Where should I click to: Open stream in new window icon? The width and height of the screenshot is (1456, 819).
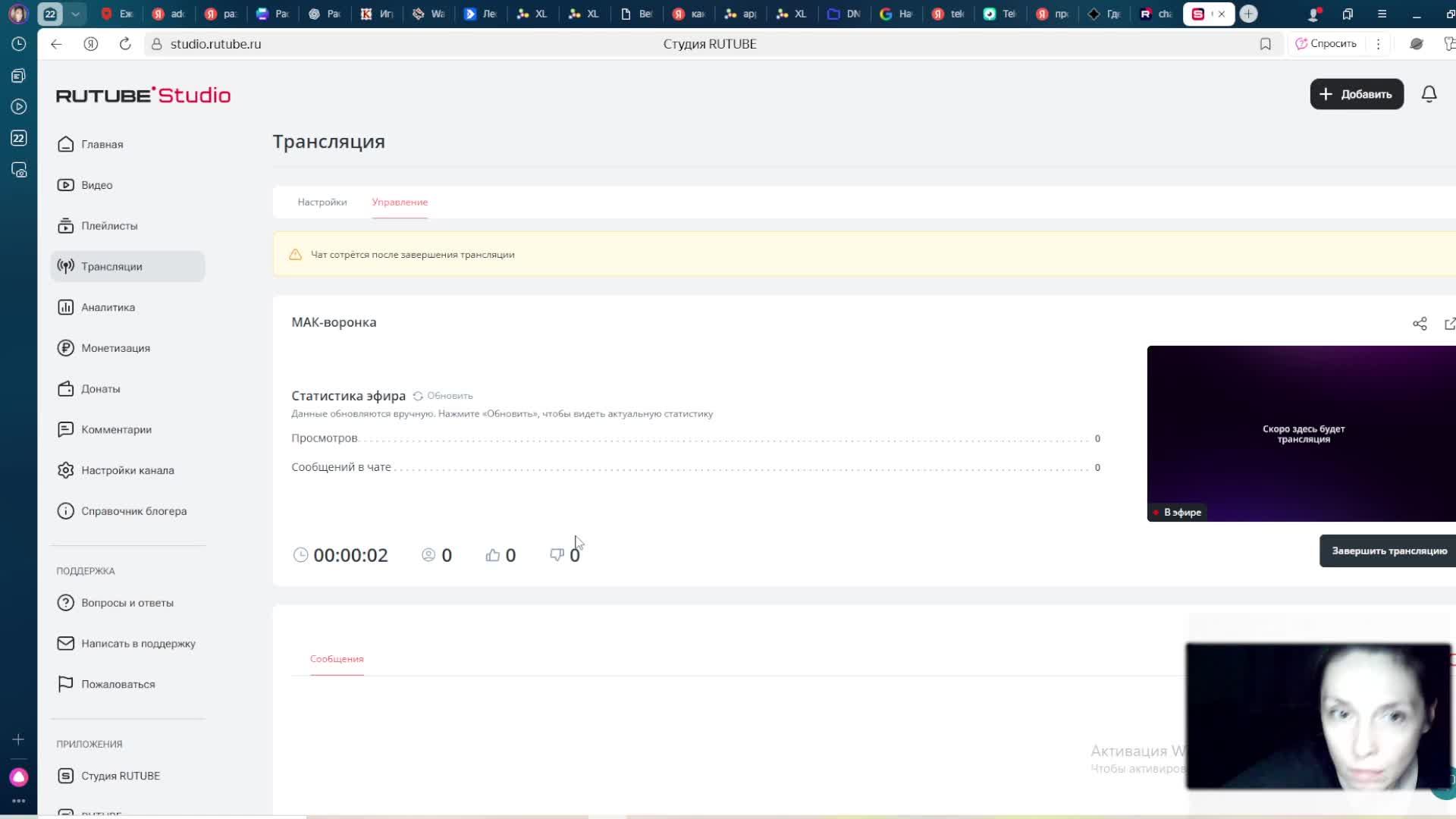point(1449,324)
